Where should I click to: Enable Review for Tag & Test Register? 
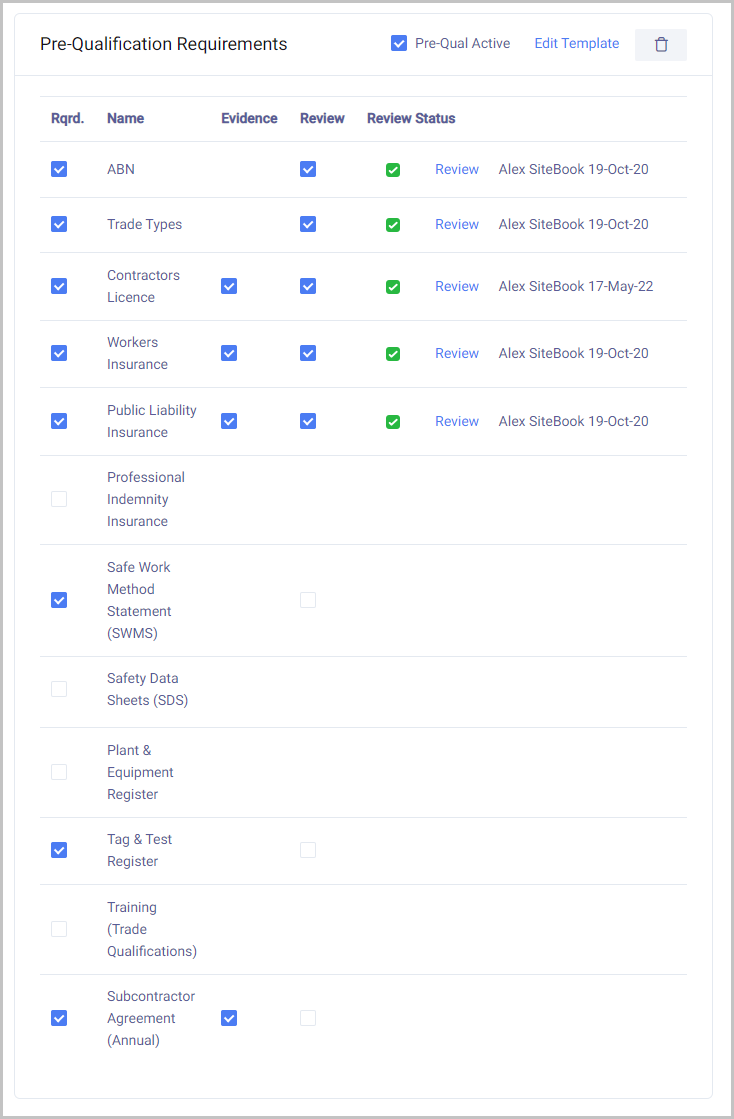coord(308,850)
